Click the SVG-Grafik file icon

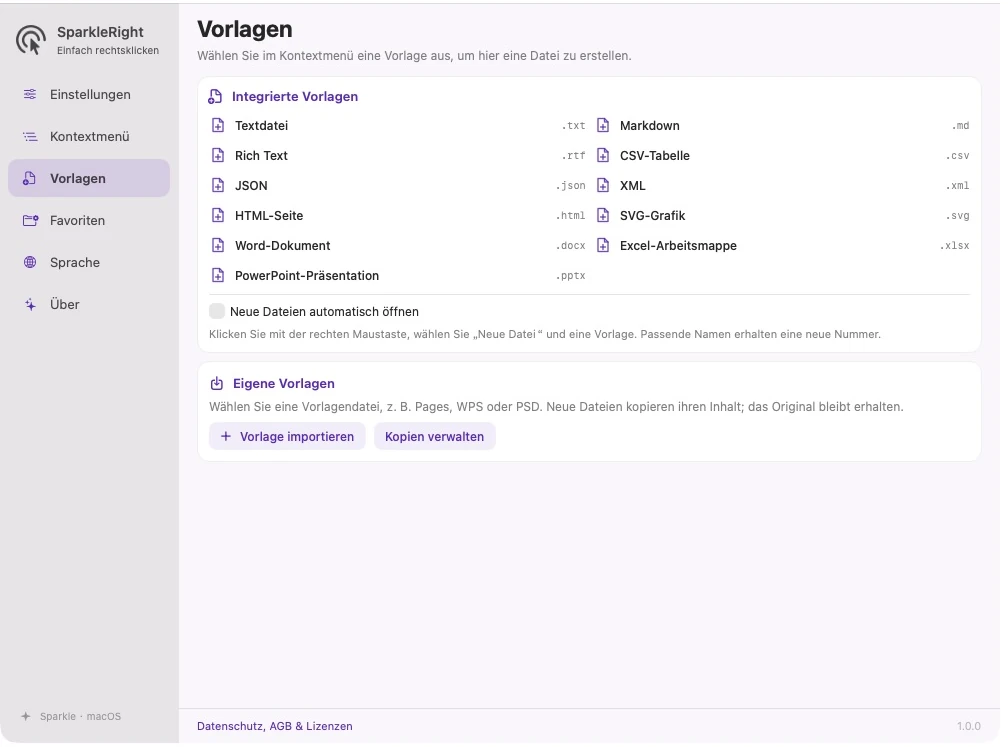pos(603,215)
